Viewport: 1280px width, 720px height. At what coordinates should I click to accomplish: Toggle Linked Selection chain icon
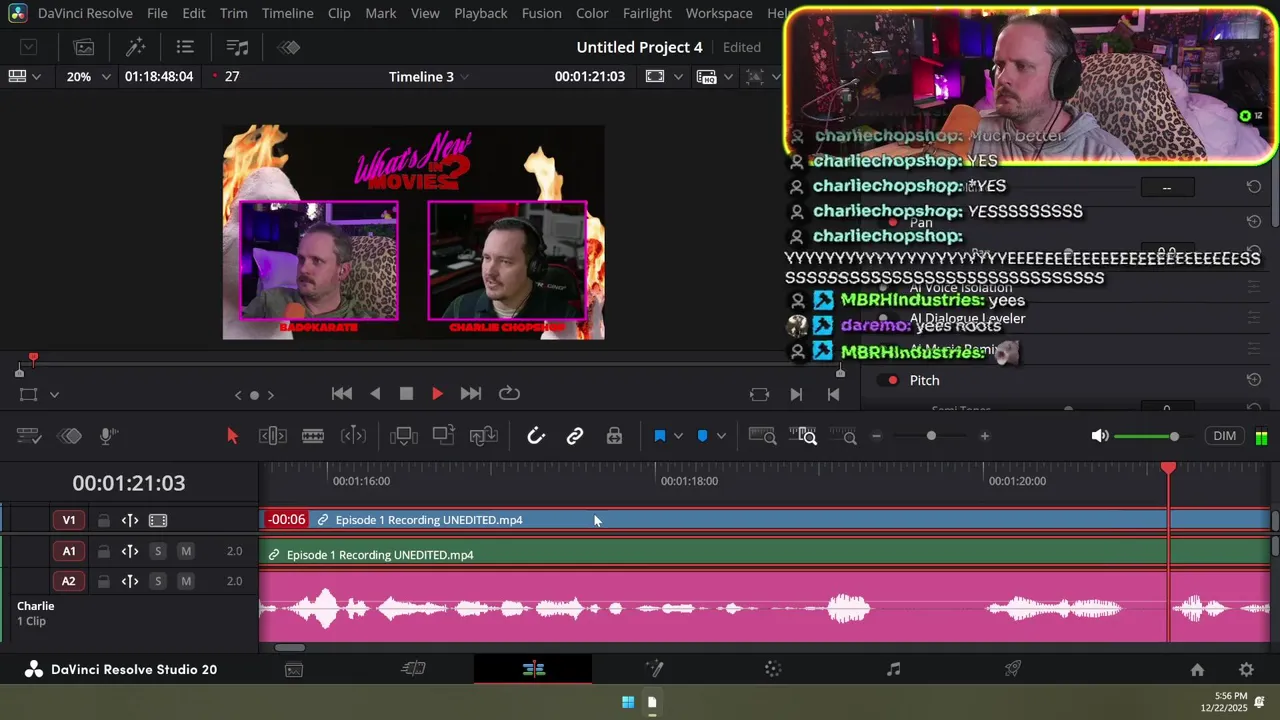click(575, 436)
